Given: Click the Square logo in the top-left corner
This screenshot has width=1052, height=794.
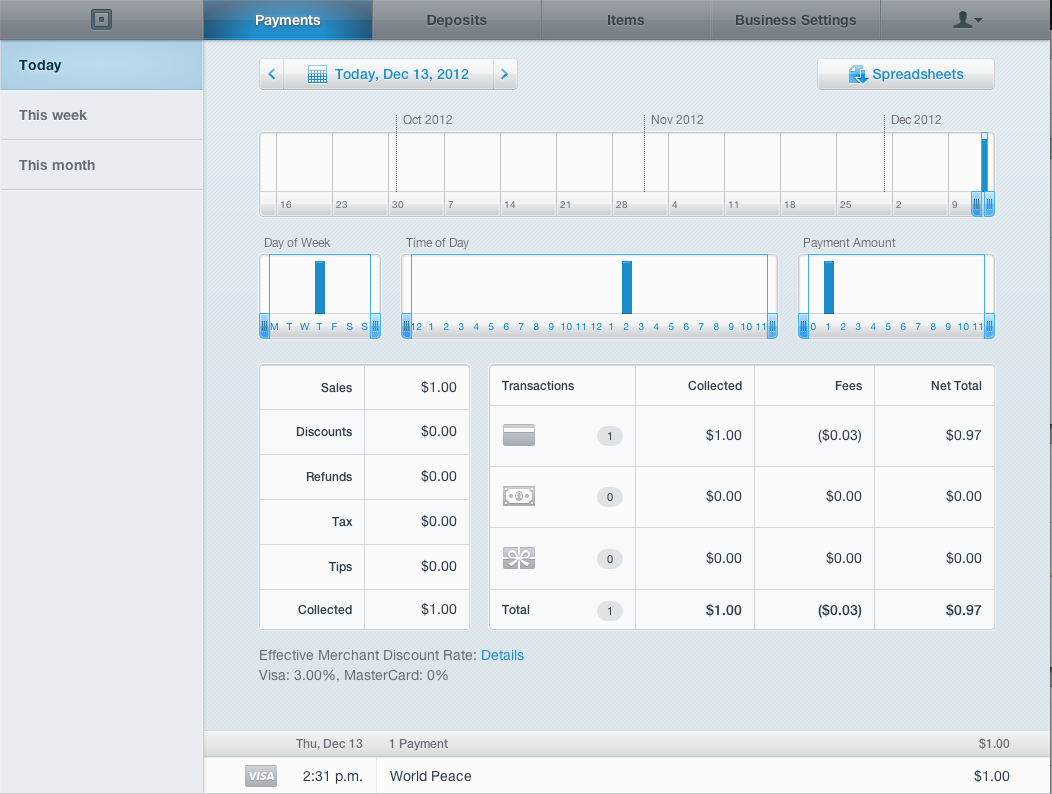Looking at the screenshot, I should tap(101, 19).
